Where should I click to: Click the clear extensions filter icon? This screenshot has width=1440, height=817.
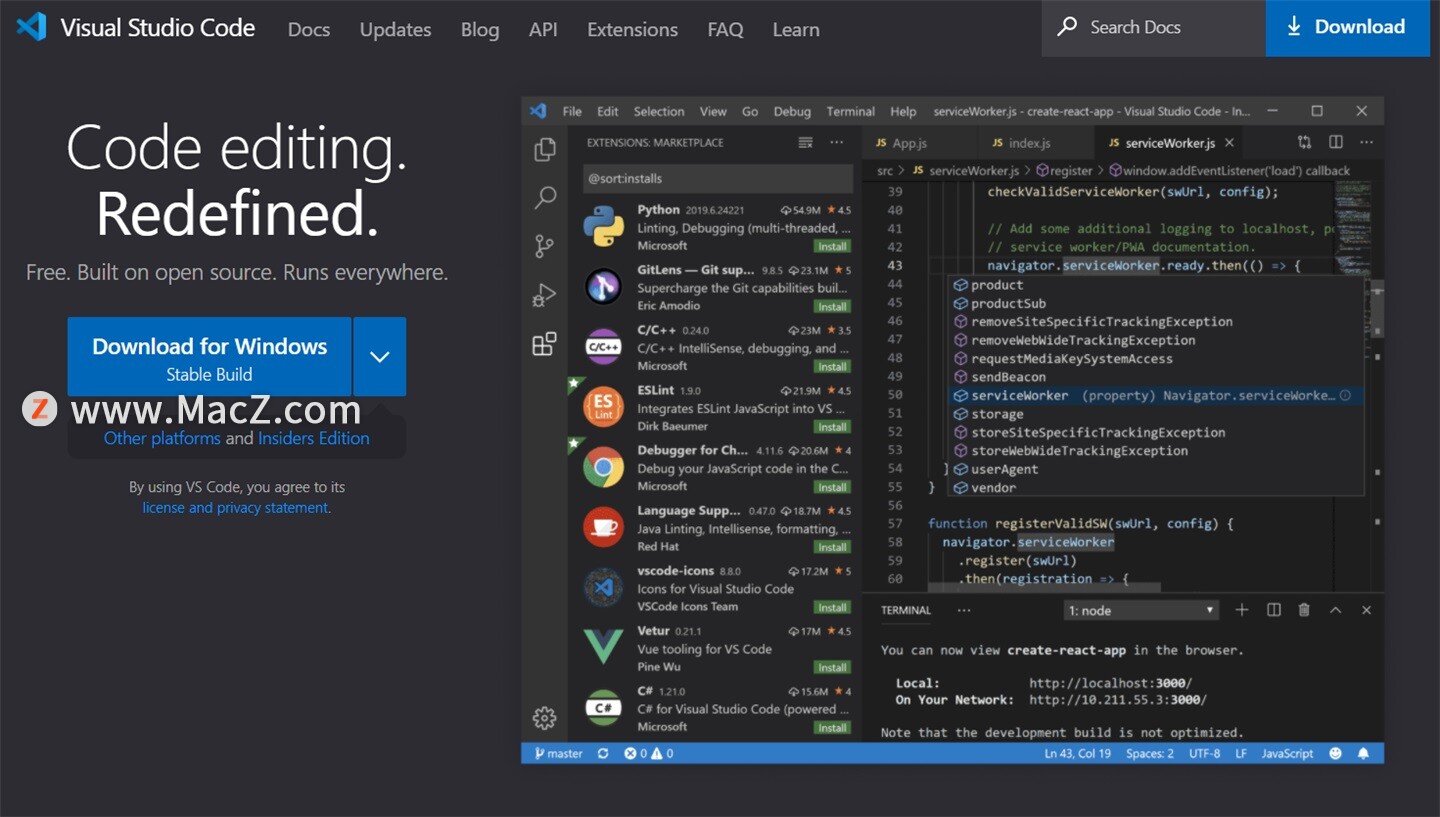[805, 143]
